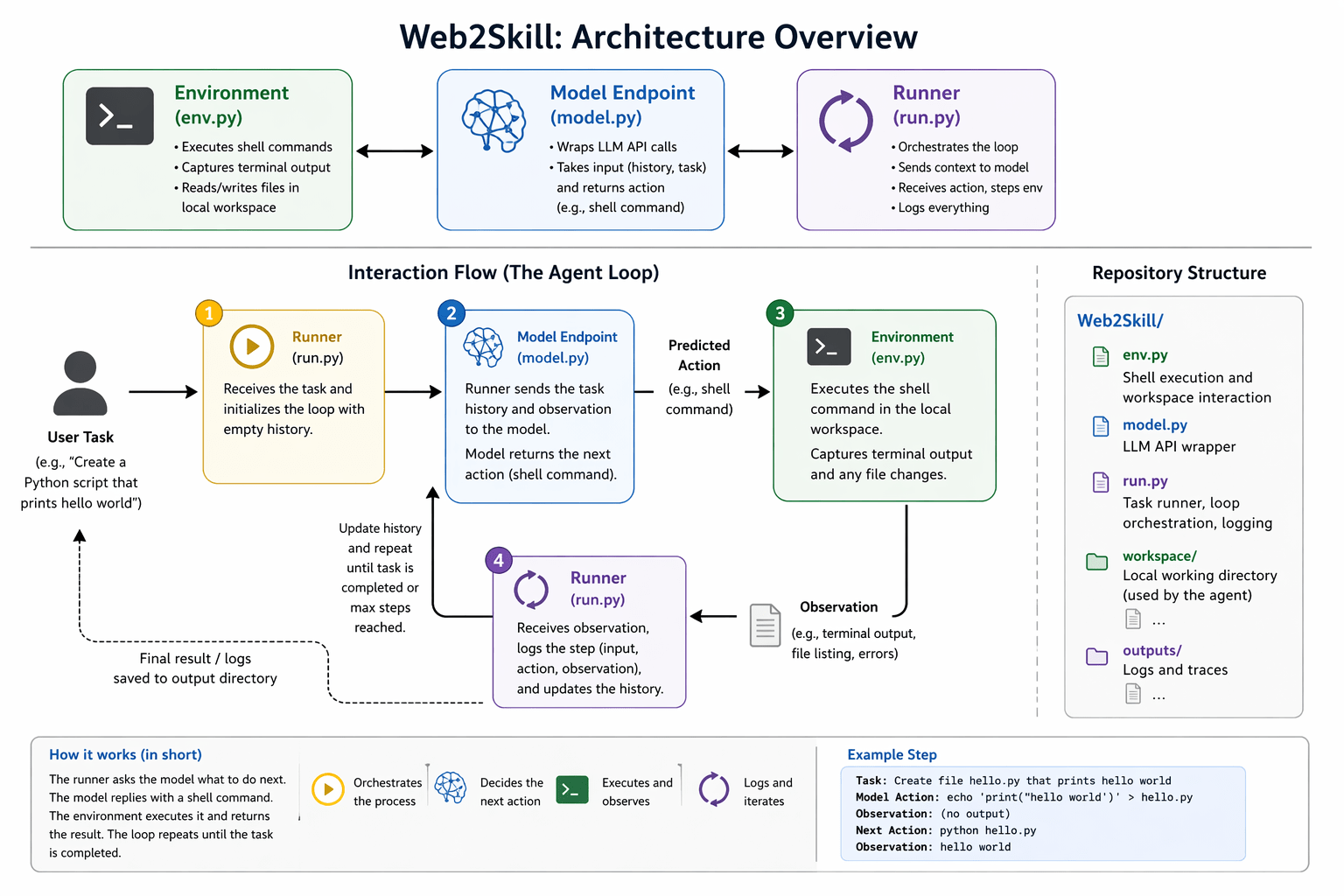
Task: Click 'Sends context to model' bullet
Action: (960, 167)
